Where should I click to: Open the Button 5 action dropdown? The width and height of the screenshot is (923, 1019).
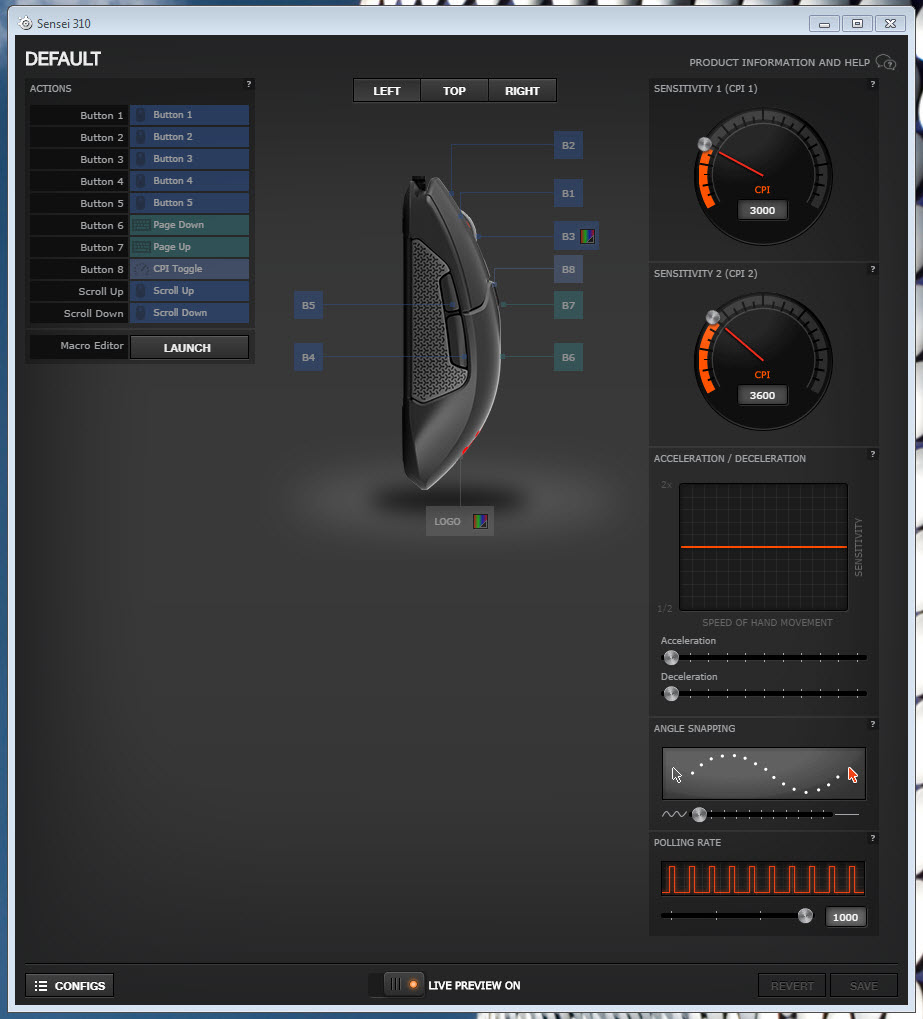(189, 203)
